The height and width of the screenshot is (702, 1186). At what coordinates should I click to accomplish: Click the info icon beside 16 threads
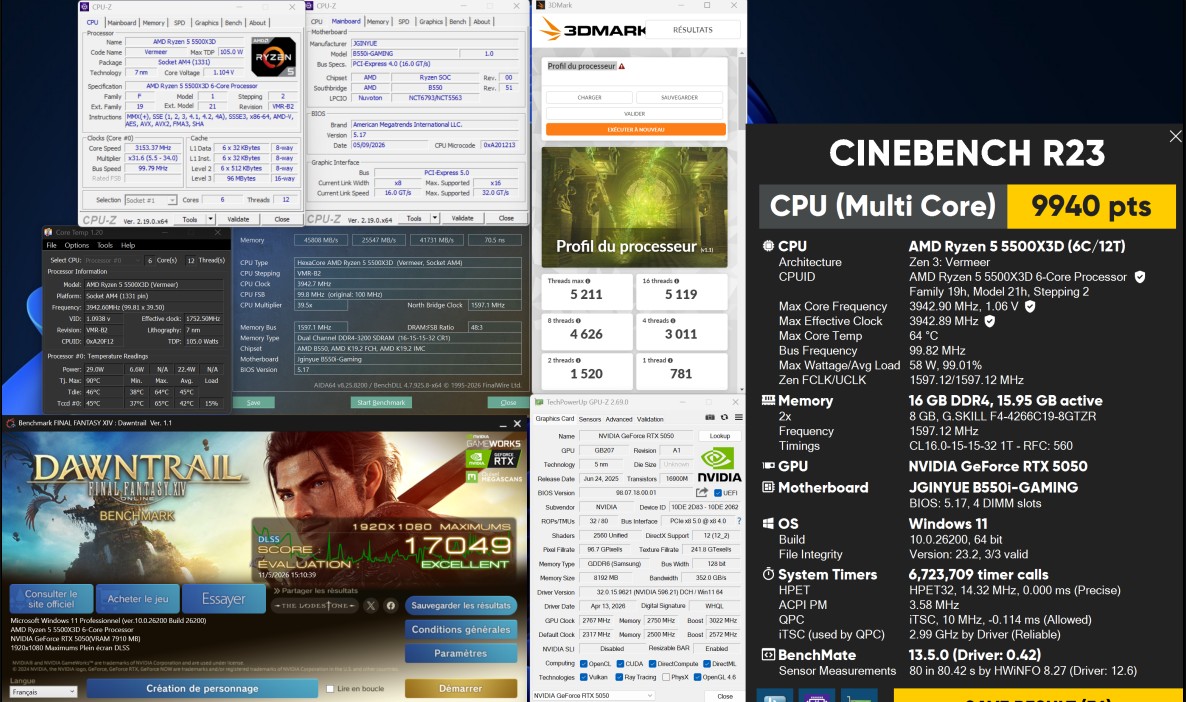(x=676, y=281)
